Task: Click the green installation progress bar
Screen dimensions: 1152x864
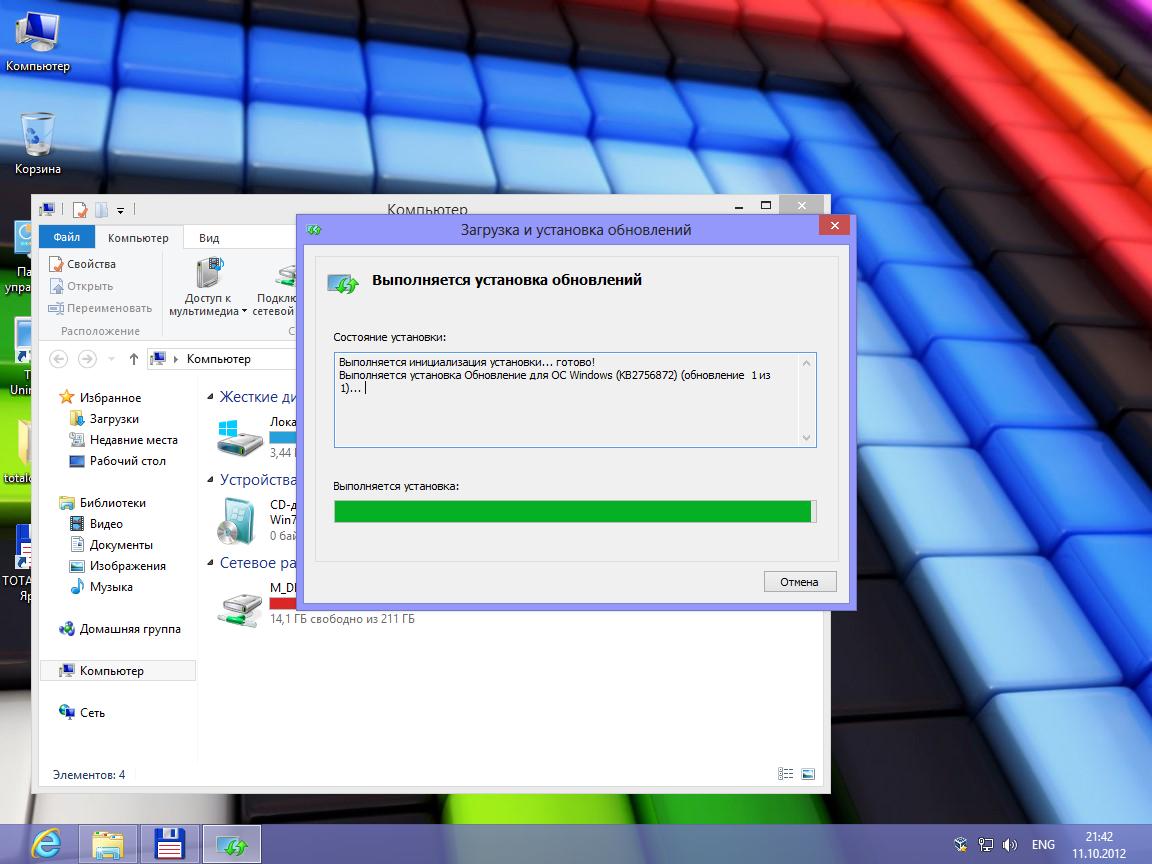Action: 574,511
